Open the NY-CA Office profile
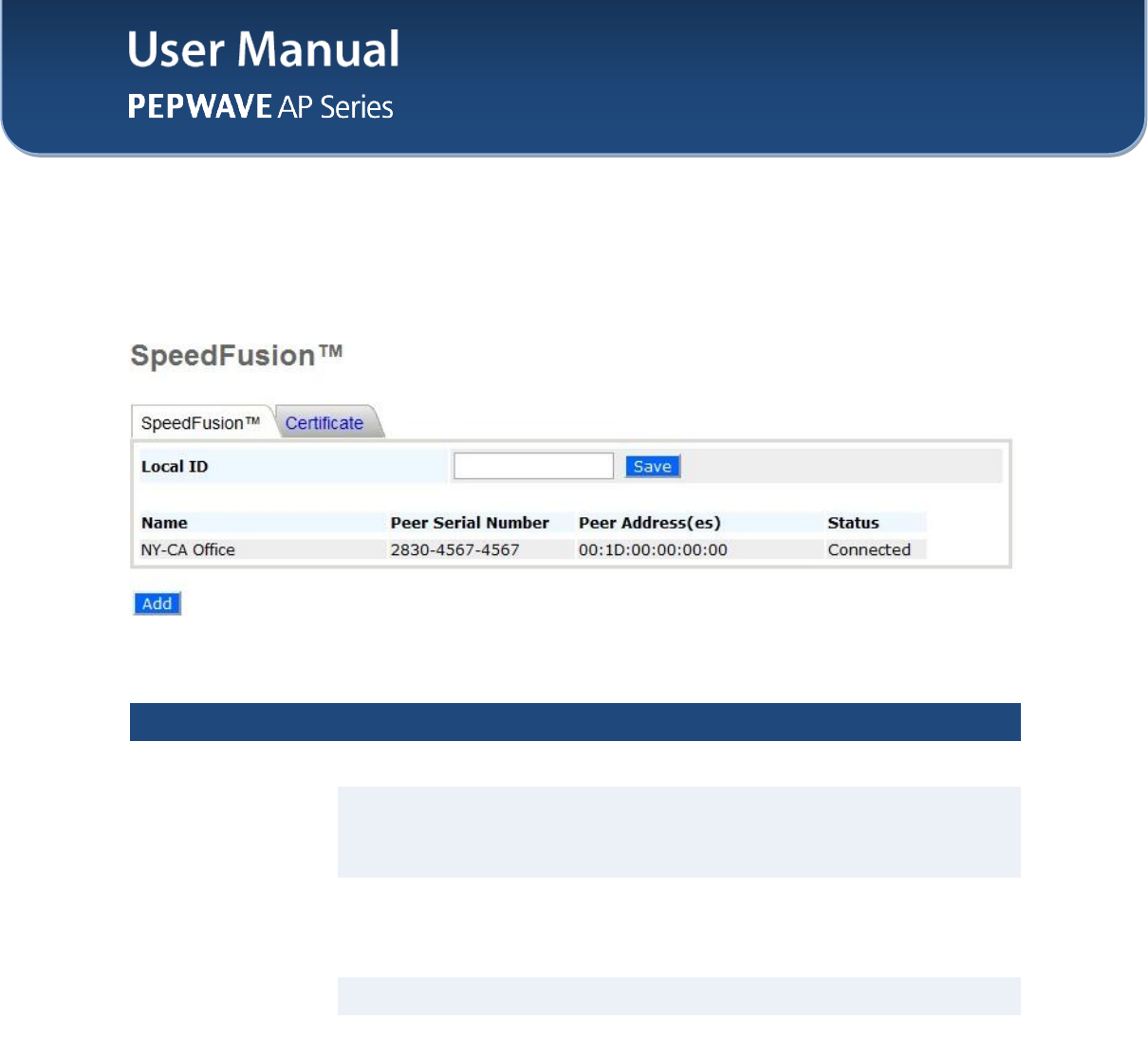The height and width of the screenshot is (1057, 1148). 188,550
